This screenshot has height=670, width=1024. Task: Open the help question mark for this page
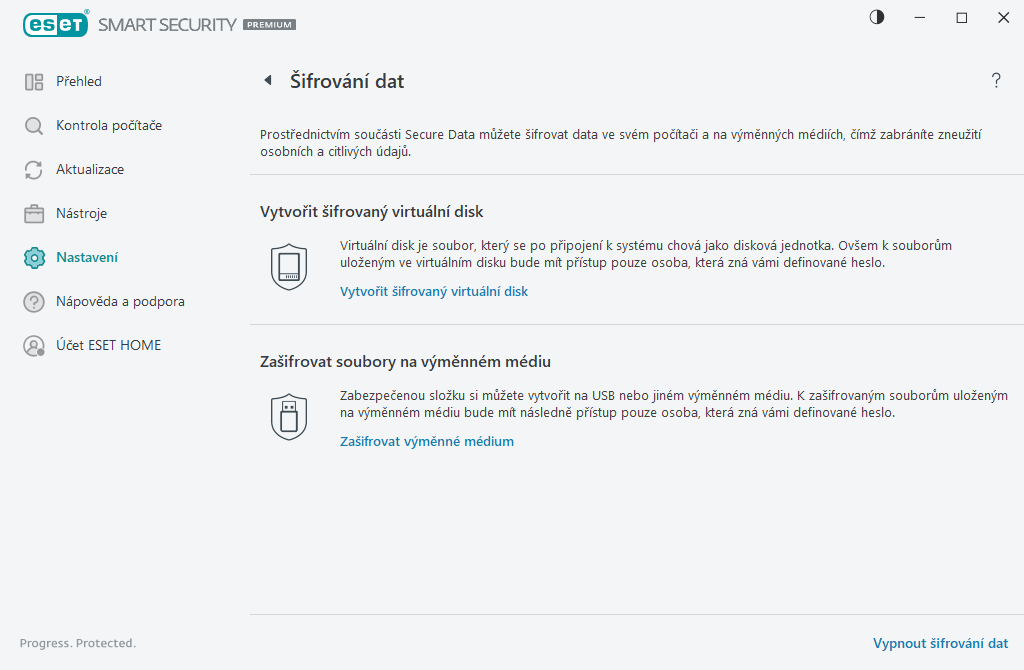tap(996, 81)
